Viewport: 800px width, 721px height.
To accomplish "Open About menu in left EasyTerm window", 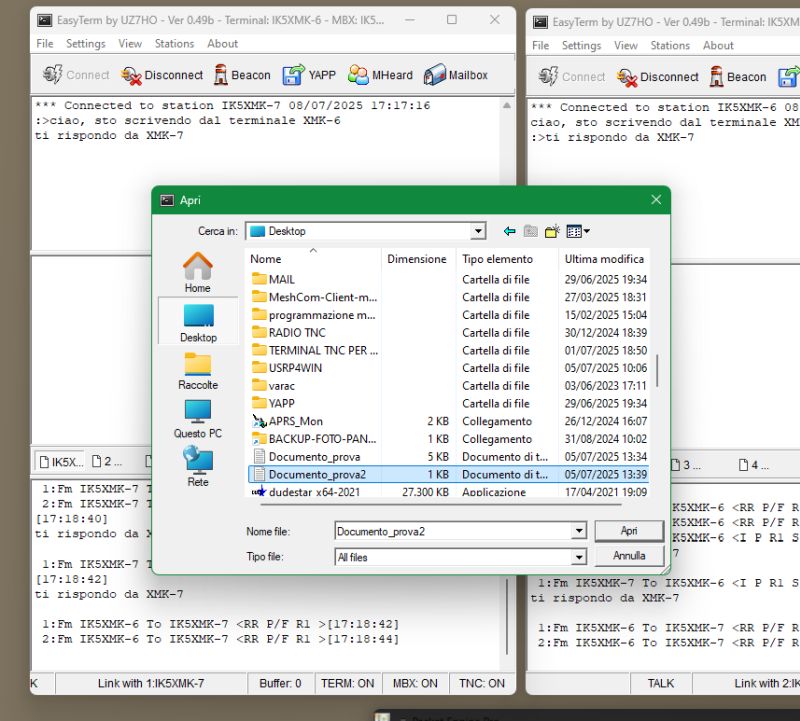I will (x=222, y=43).
